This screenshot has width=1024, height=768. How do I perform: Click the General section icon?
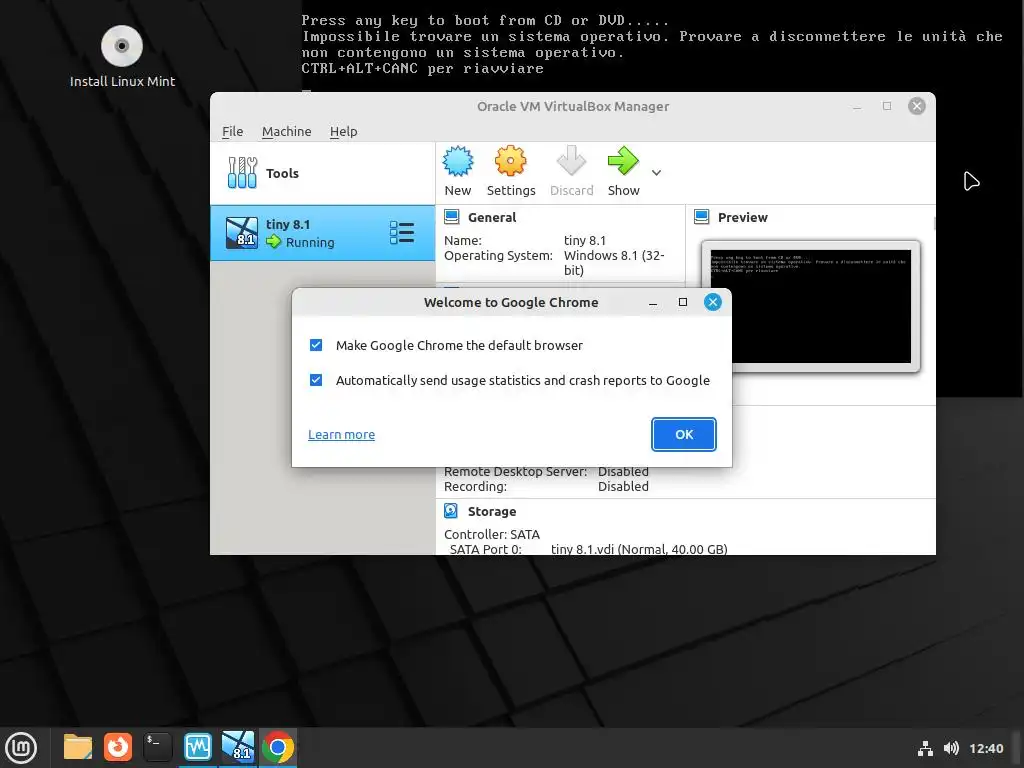click(x=451, y=217)
